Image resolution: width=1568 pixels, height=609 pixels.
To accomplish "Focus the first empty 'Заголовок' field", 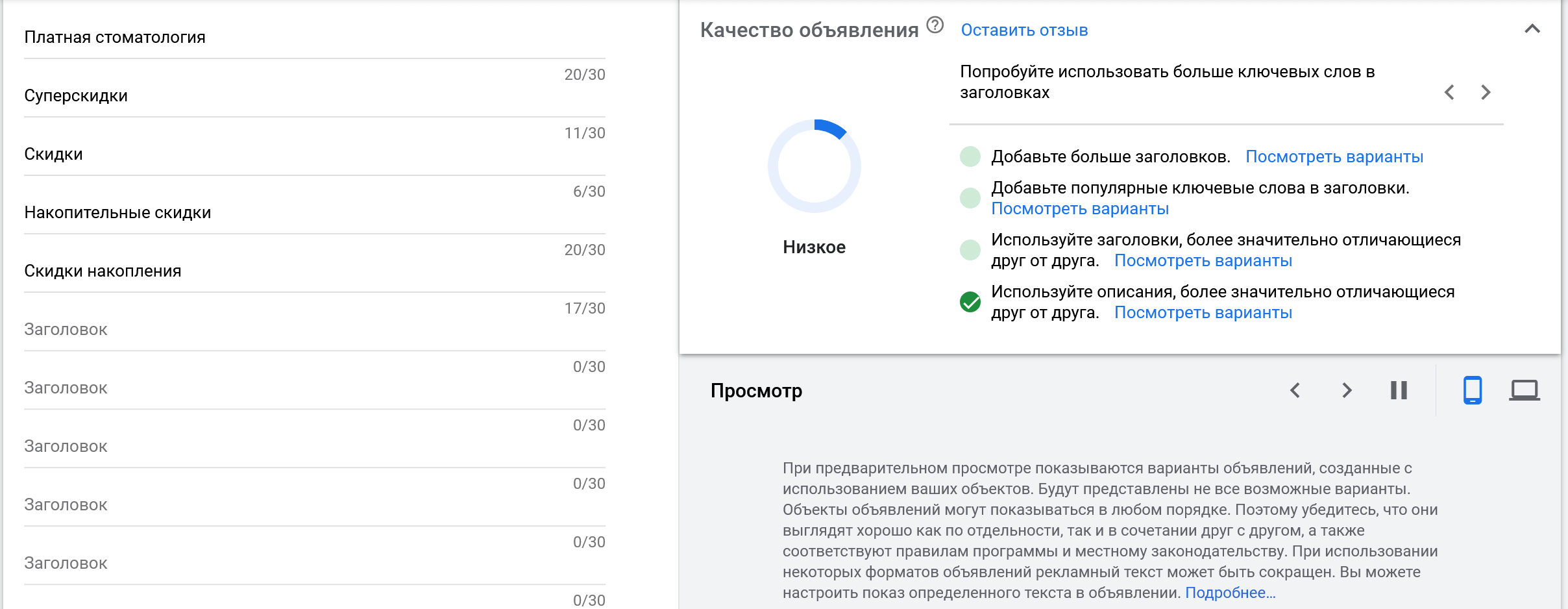I will (x=315, y=330).
